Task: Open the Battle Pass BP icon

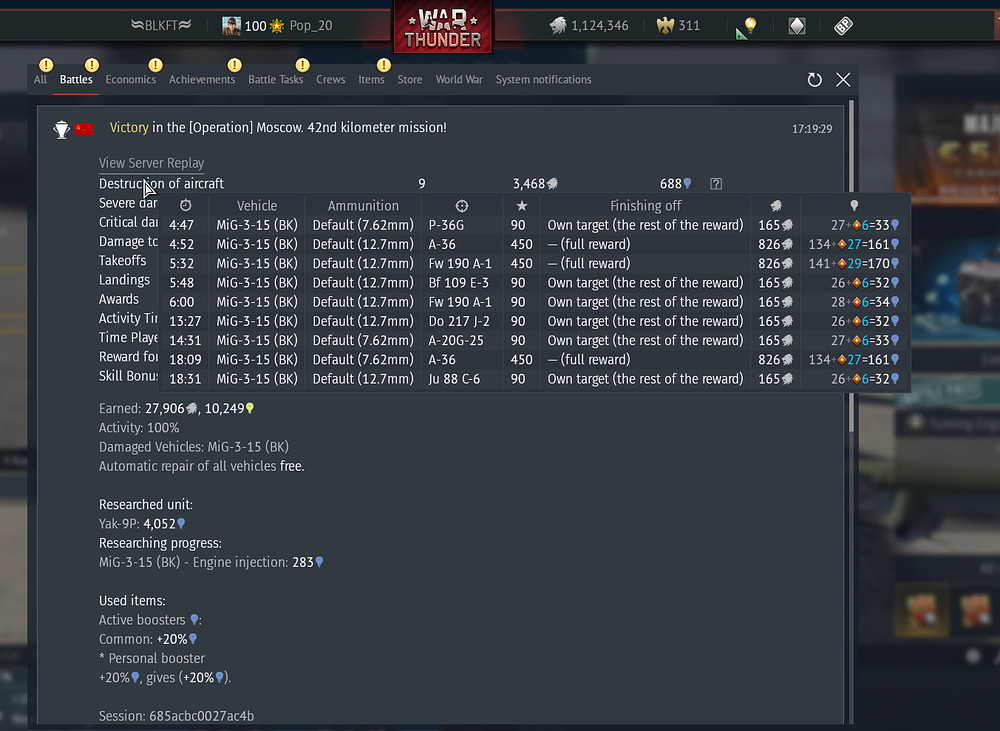Action: coord(843,26)
